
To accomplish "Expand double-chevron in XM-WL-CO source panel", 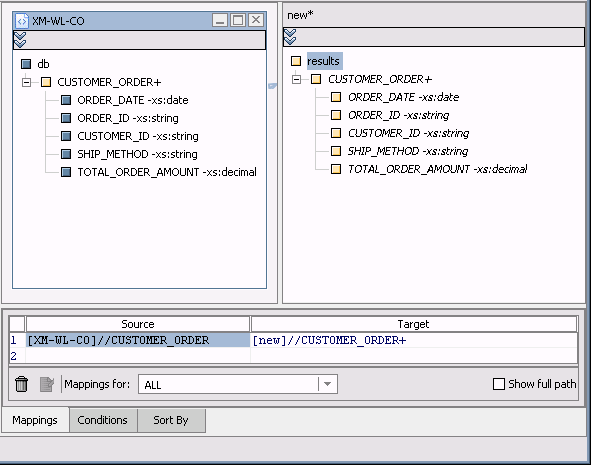I will click(x=20, y=40).
